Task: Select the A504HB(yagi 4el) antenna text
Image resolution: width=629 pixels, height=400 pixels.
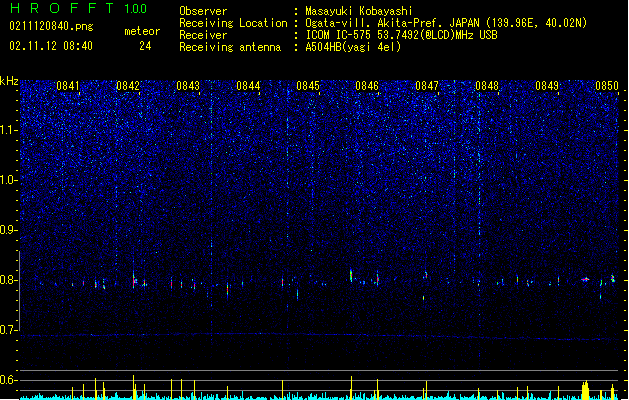Action: 353,47
